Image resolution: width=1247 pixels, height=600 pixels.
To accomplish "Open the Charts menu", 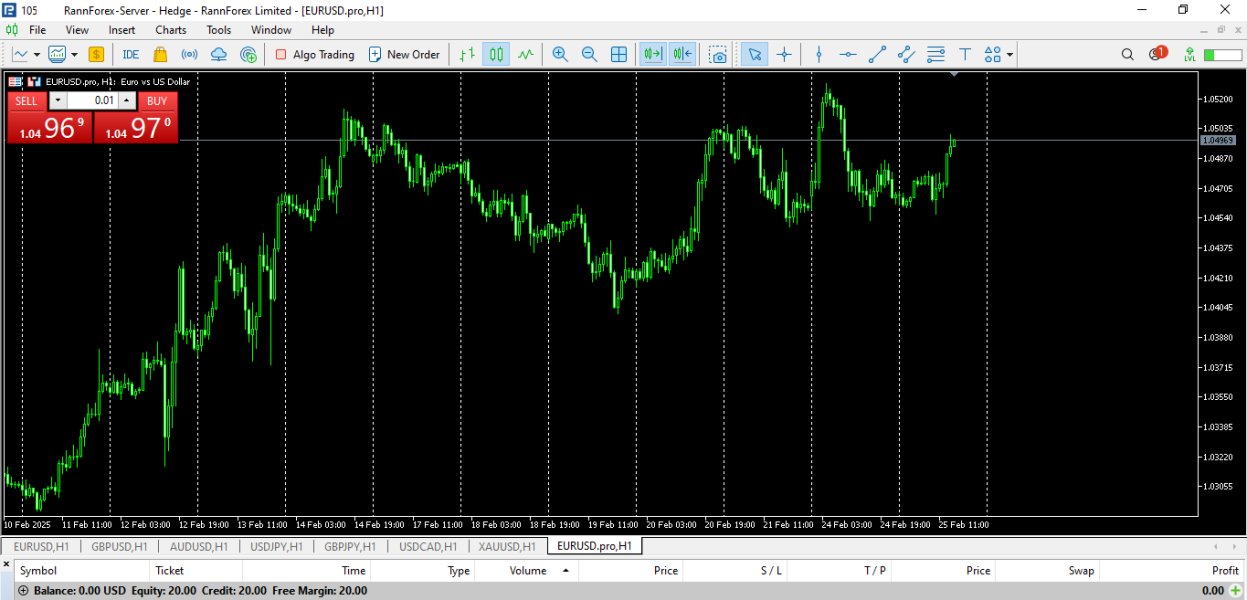I will point(170,30).
